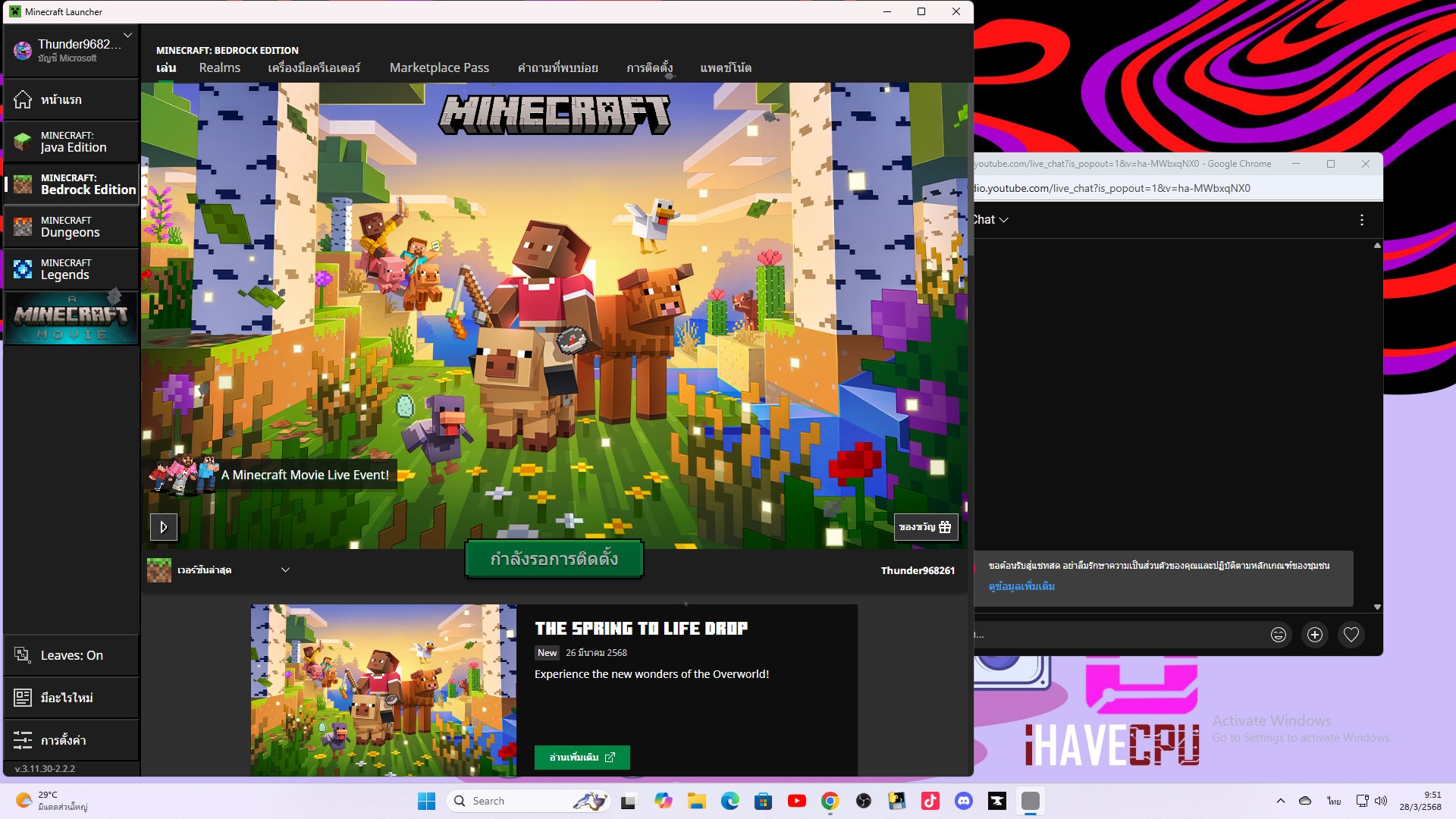Show hidden system tray icons
Image resolution: width=1456 pixels, height=819 pixels.
pos(1281,801)
